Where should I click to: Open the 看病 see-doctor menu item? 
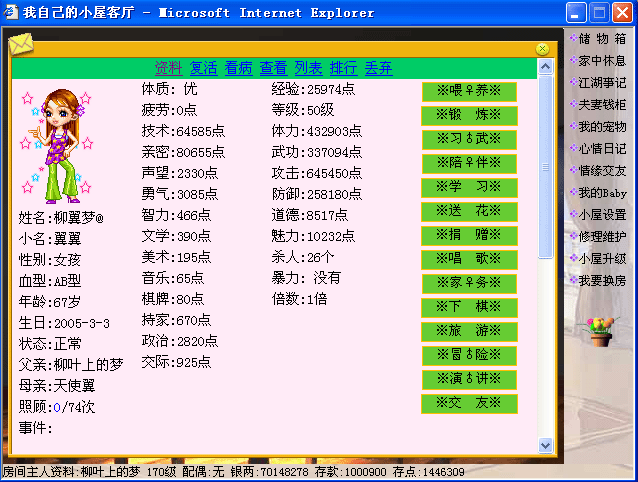tap(238, 68)
